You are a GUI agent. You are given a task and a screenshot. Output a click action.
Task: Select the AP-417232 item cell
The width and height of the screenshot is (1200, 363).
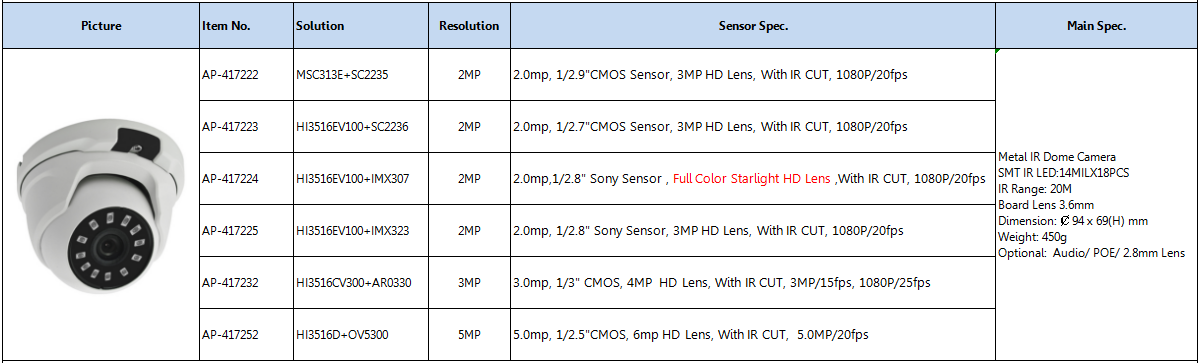(x=246, y=283)
